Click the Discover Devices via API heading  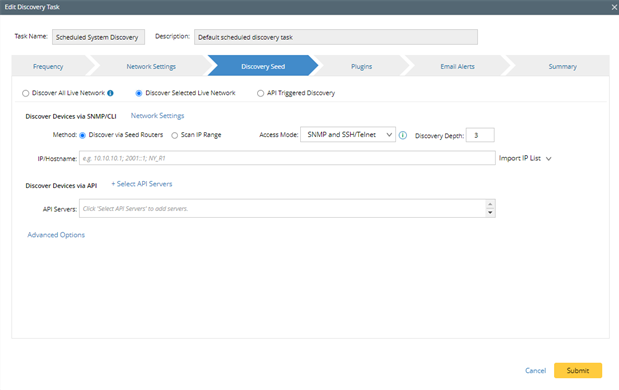(61, 186)
